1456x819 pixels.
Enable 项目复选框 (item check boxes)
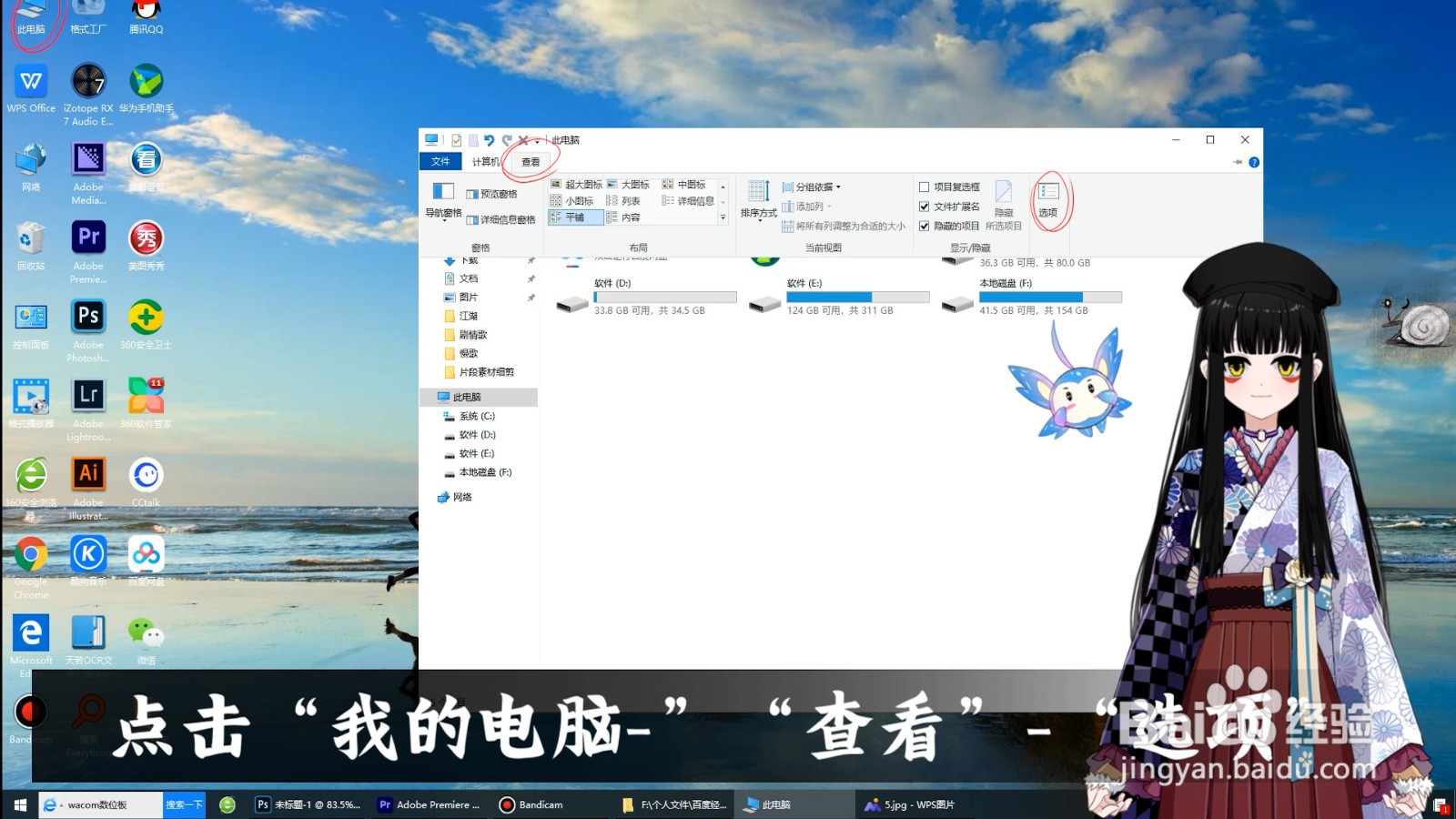[x=925, y=187]
